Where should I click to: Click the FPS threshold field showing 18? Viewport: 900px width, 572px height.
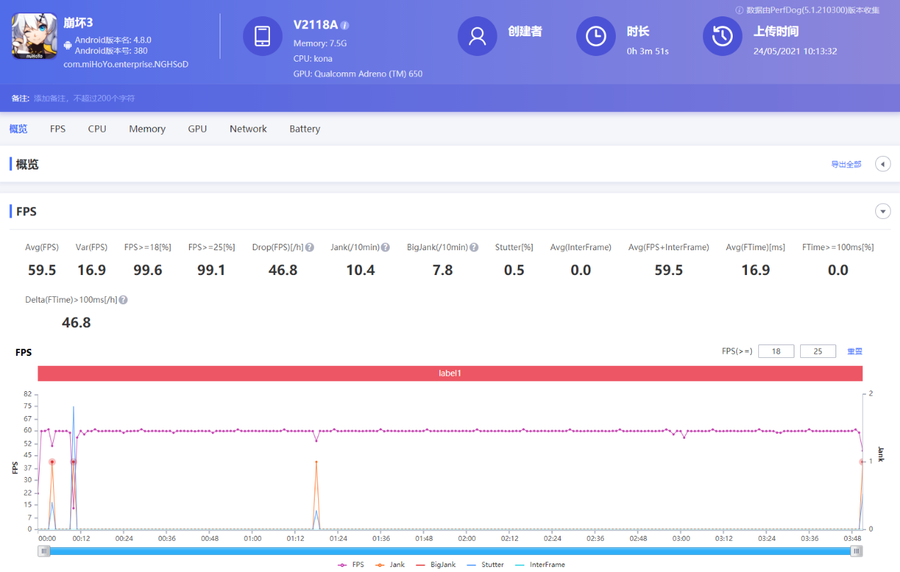click(775, 352)
